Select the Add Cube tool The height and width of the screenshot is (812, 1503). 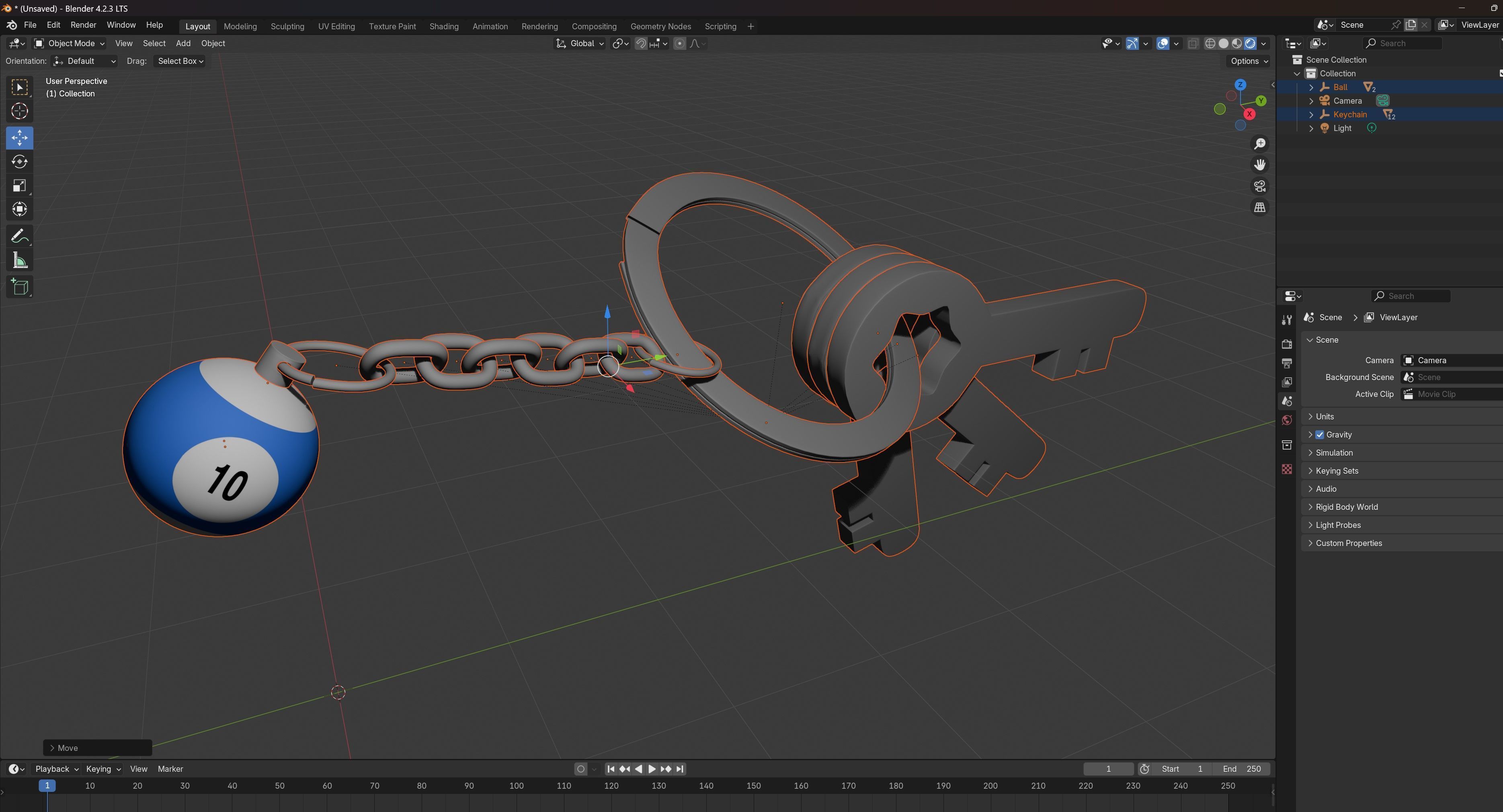pyautogui.click(x=19, y=287)
